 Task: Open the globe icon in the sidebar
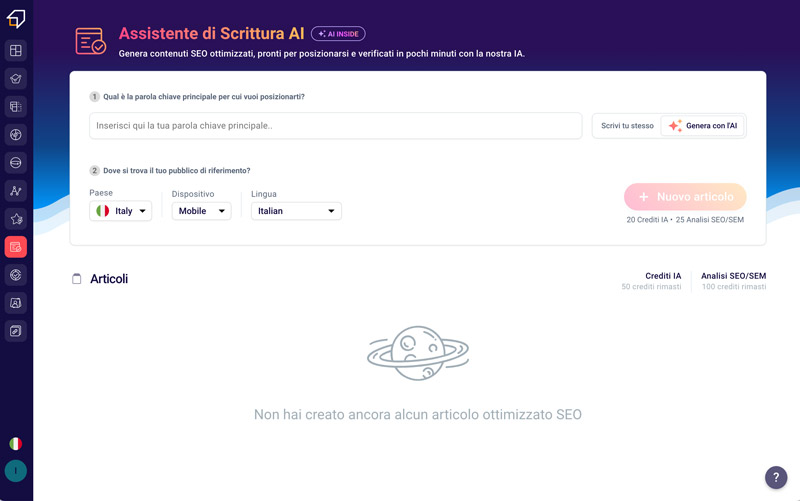tap(16, 135)
